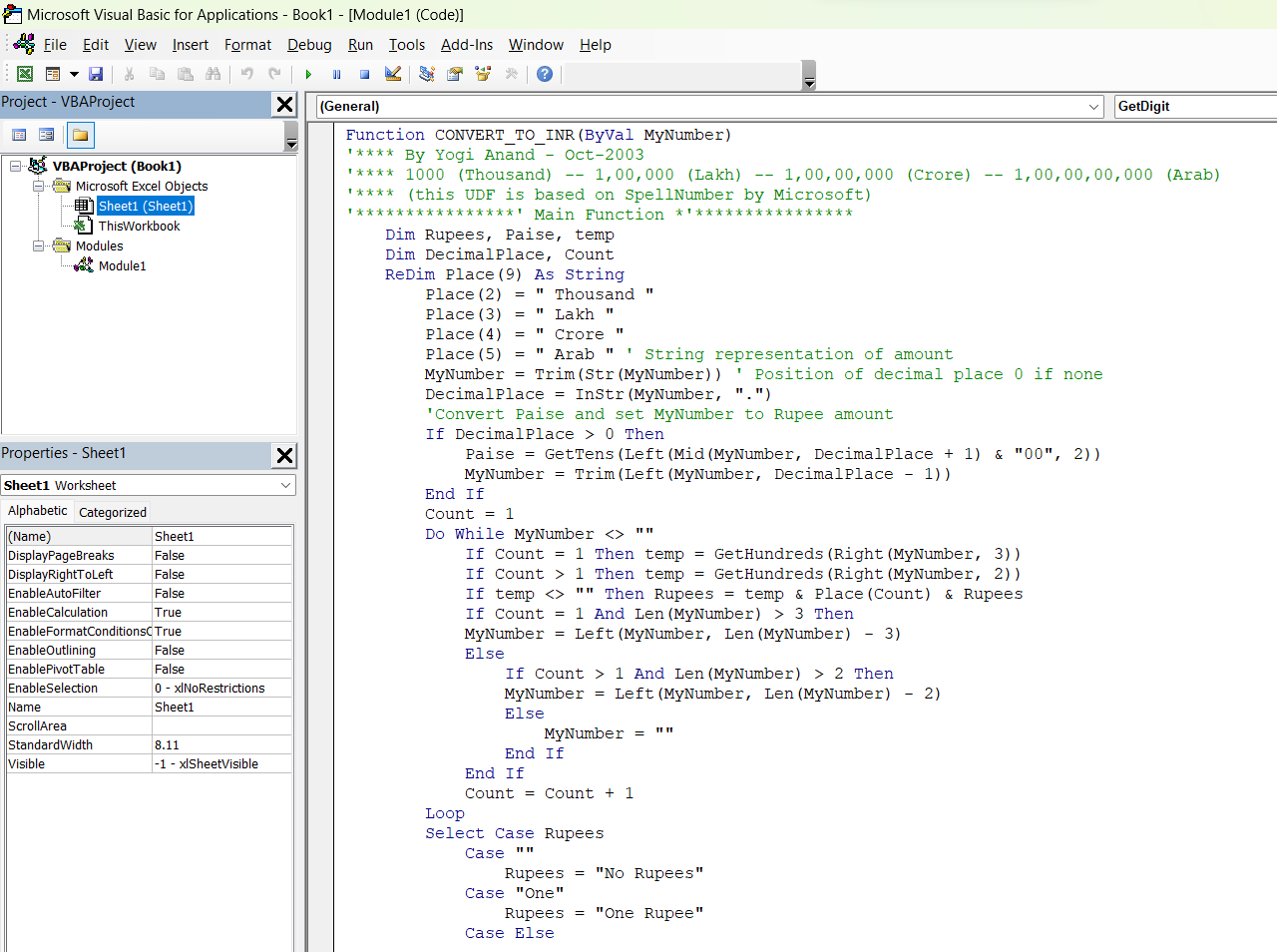The image size is (1277, 952).
Task: Collapse the Modules folder node
Action: tap(38, 245)
